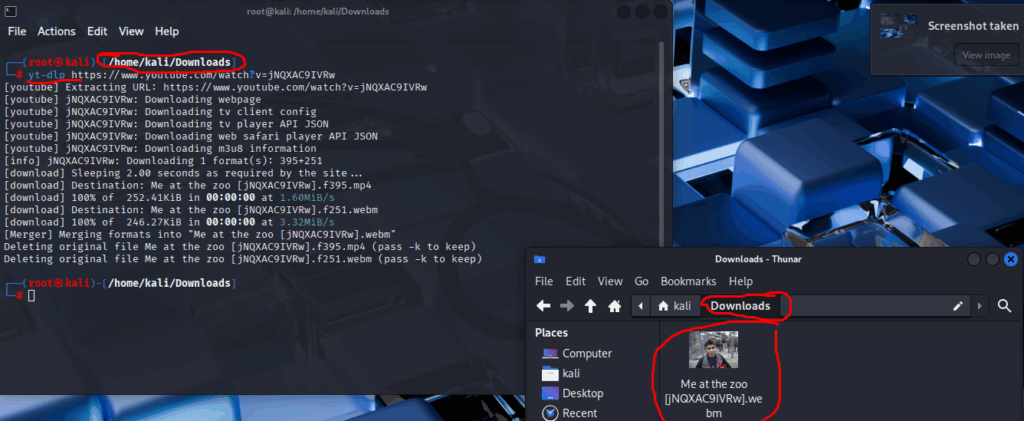Open Thunar's File menu

[x=544, y=281]
